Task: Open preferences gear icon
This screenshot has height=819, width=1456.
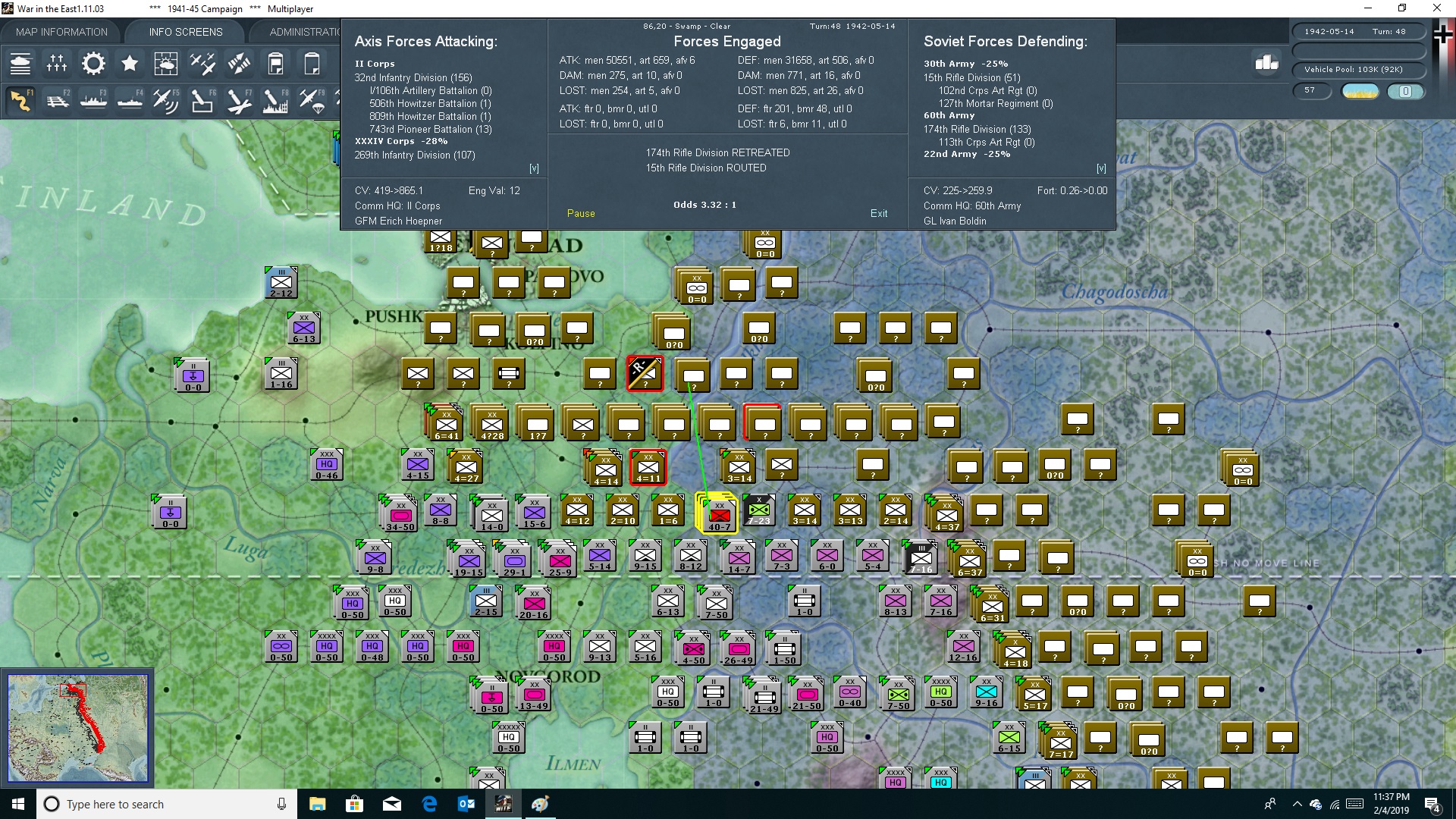Action: [93, 64]
